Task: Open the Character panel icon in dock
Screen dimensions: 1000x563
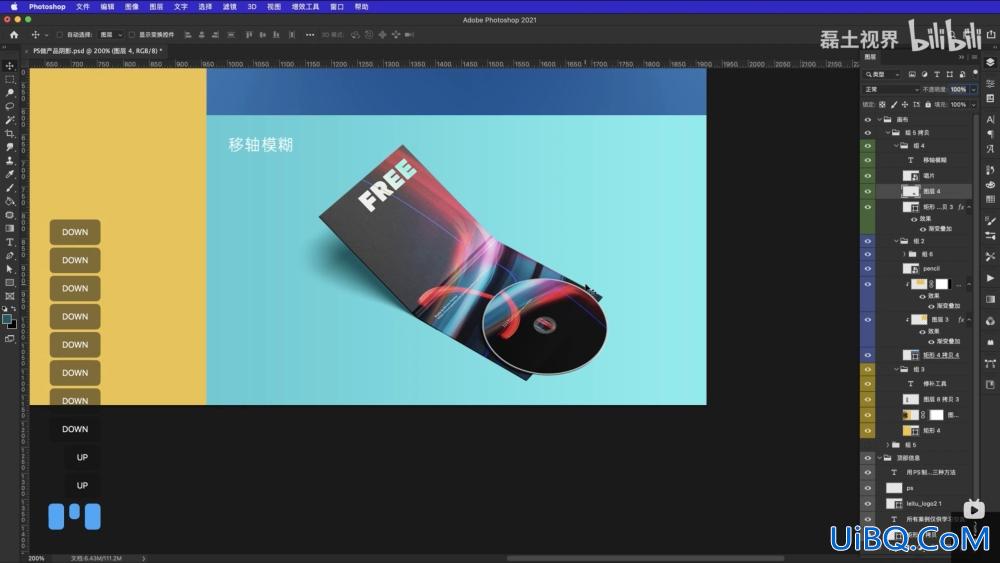Action: pyautogui.click(x=990, y=119)
